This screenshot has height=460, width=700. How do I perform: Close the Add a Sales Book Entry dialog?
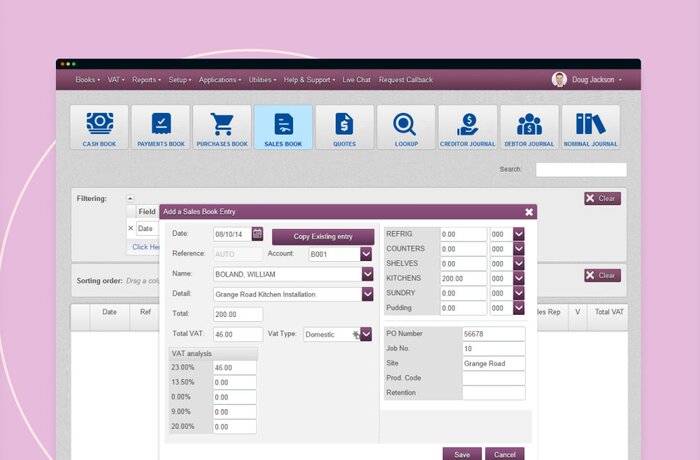[529, 212]
